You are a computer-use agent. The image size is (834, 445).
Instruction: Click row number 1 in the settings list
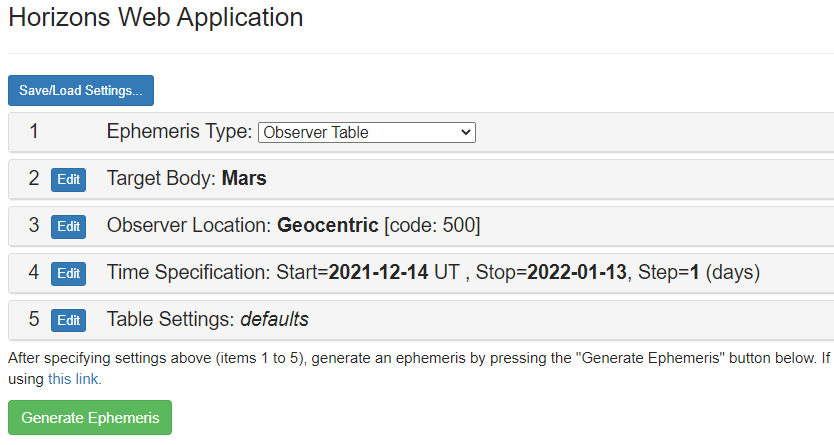tap(34, 132)
